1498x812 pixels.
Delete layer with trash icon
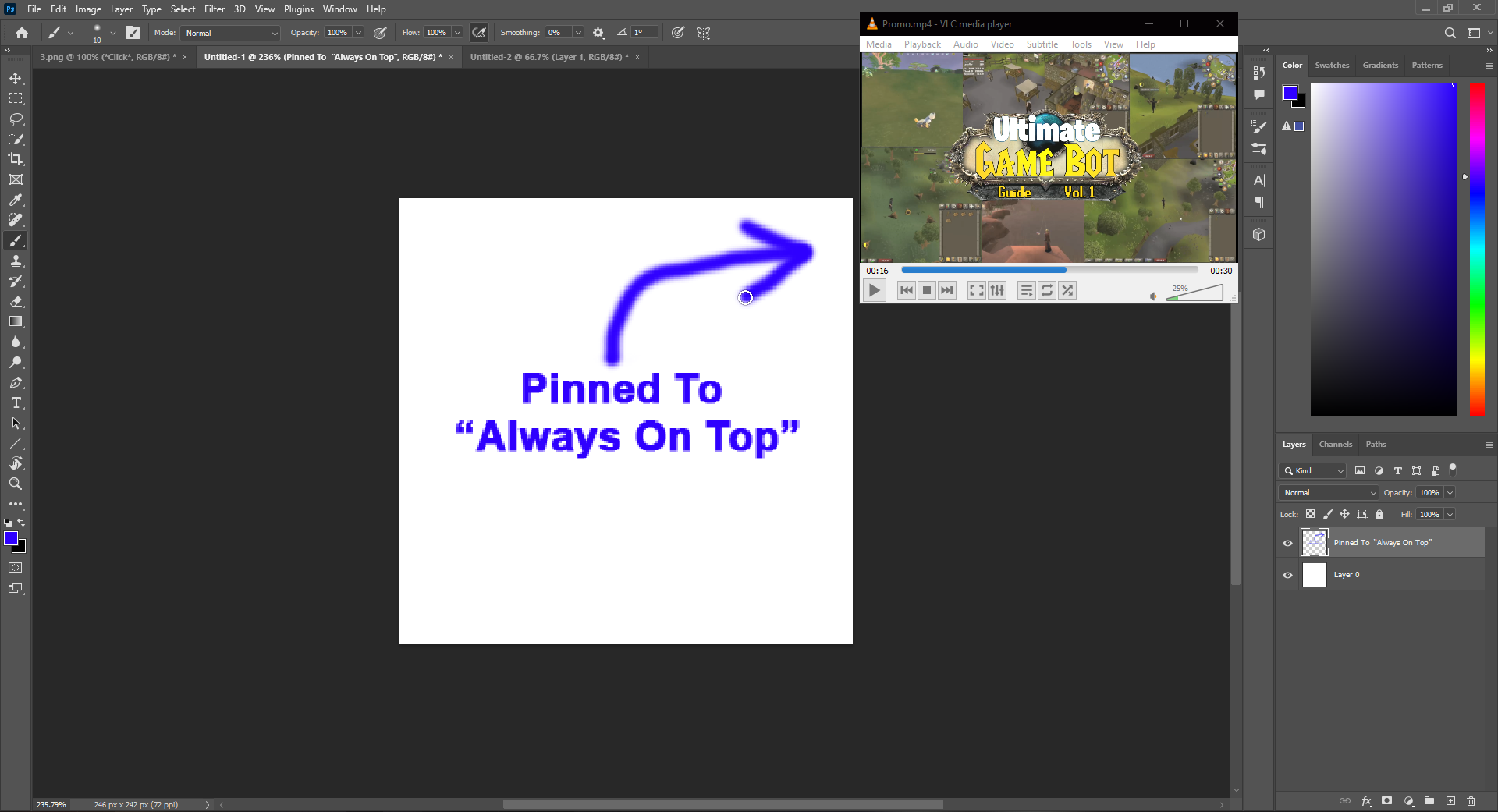(1471, 801)
